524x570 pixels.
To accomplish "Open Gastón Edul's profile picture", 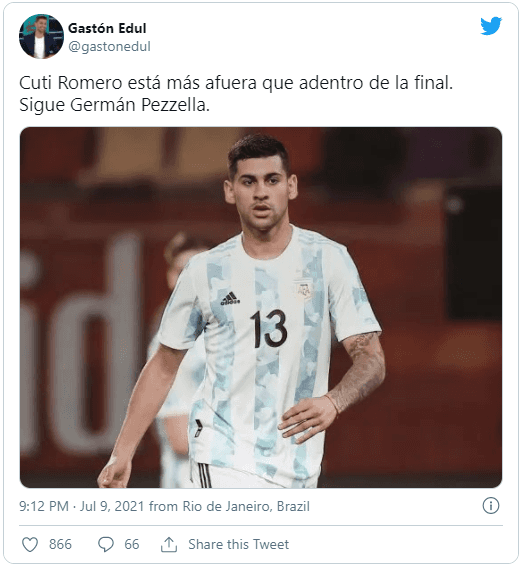I will point(41,36).
